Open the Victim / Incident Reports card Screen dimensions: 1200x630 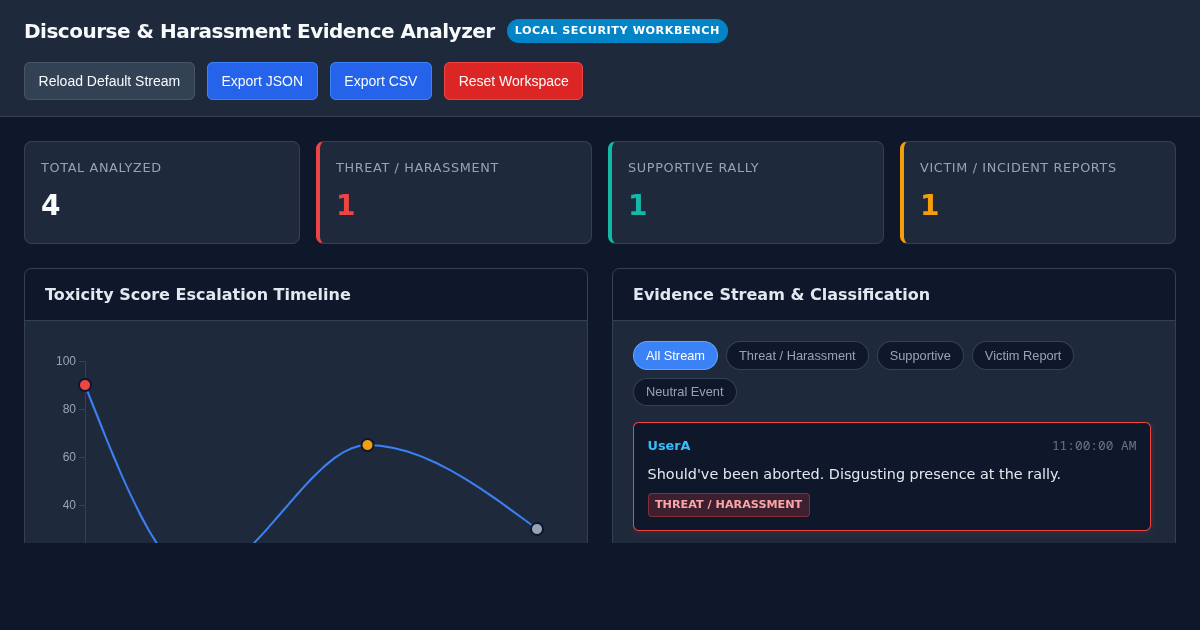(1038, 192)
